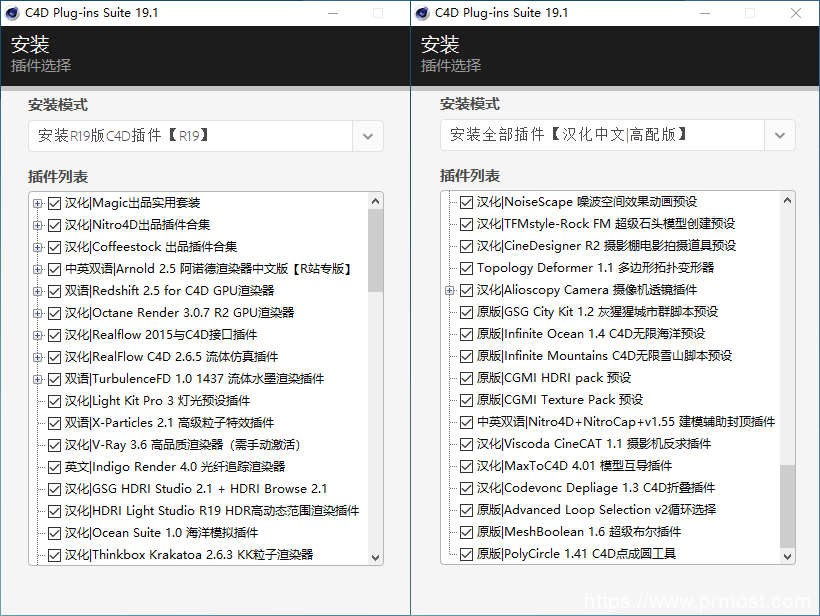Disable the Octane Render 3.0.7 checkbox
Viewport: 820px width, 616px height.
[x=54, y=313]
